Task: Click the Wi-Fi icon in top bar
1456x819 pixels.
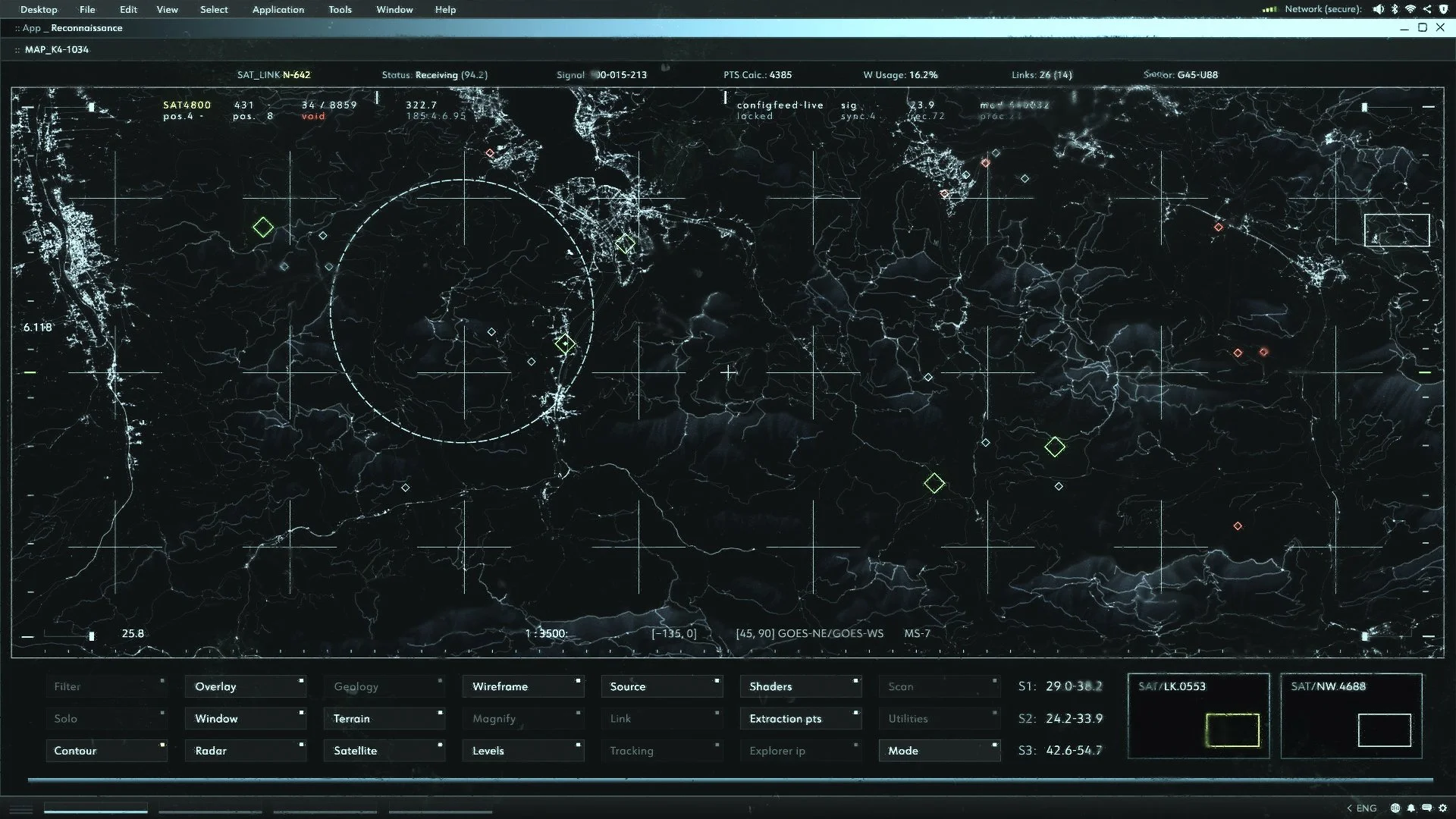Action: click(x=1410, y=9)
